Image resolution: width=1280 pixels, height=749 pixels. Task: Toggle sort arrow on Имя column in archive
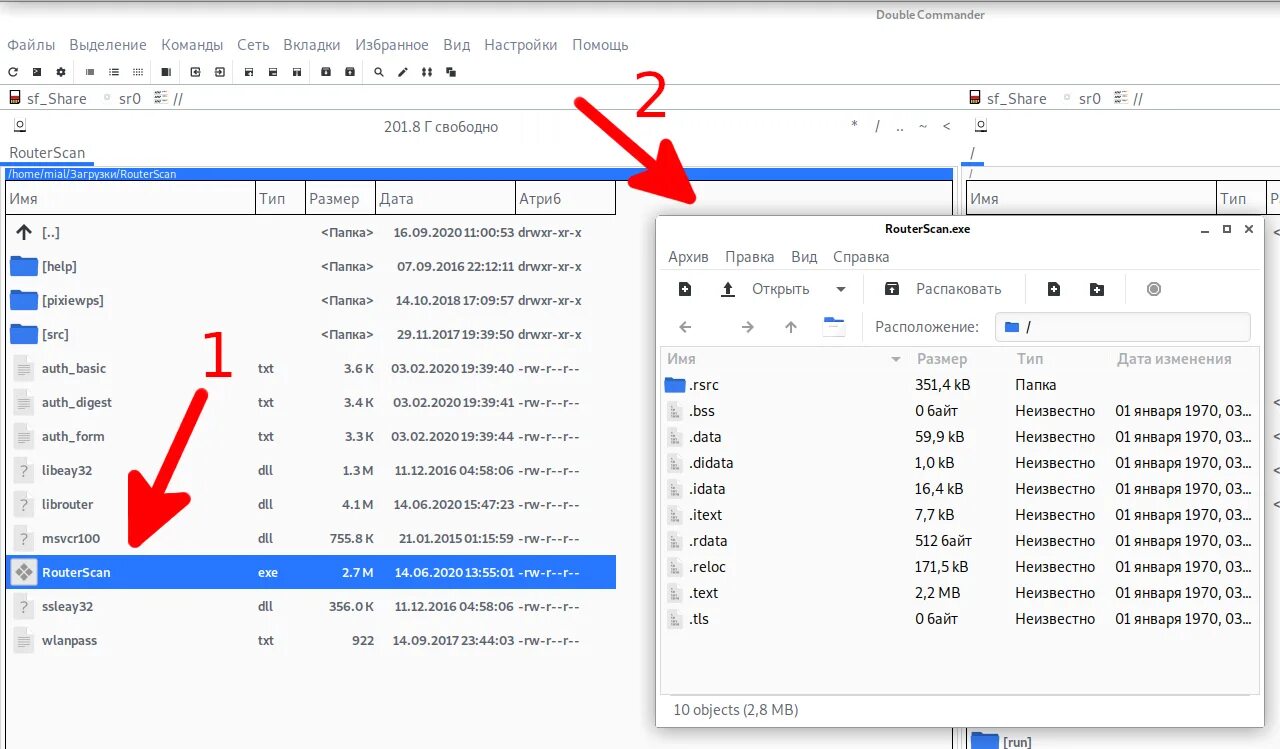point(896,359)
